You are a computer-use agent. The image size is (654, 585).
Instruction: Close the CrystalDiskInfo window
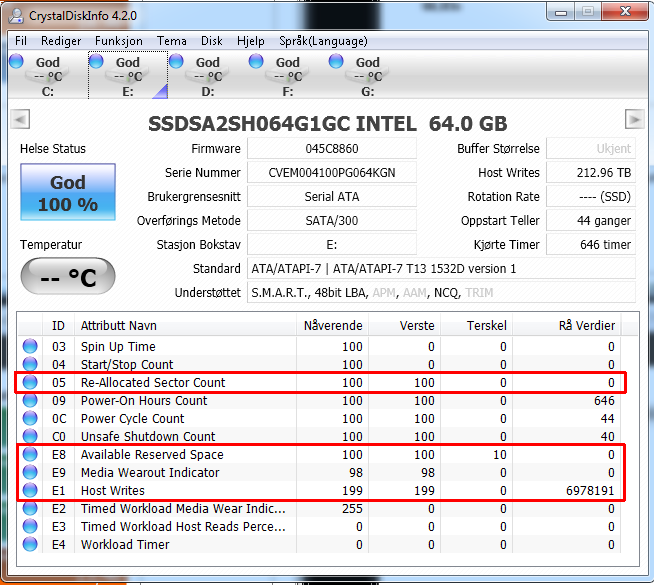pos(625,12)
